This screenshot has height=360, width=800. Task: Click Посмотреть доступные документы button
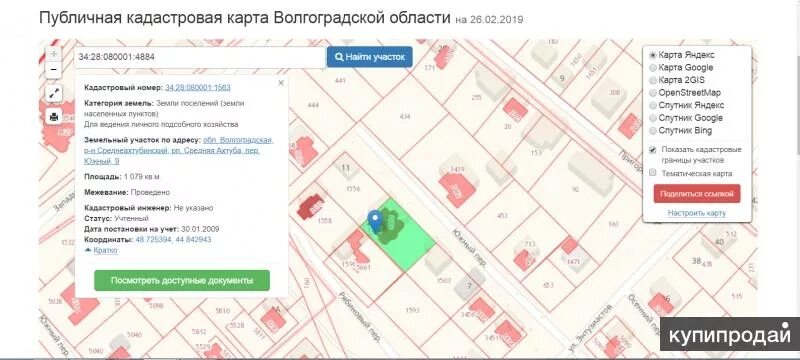(x=182, y=280)
